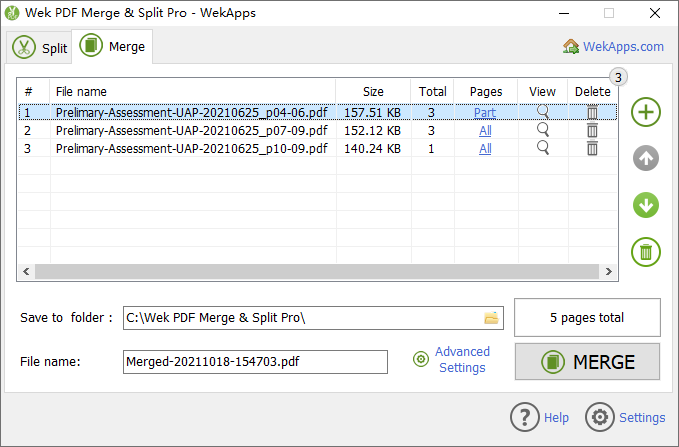Click the green plus add-file icon
The image size is (679, 447).
tap(646, 112)
